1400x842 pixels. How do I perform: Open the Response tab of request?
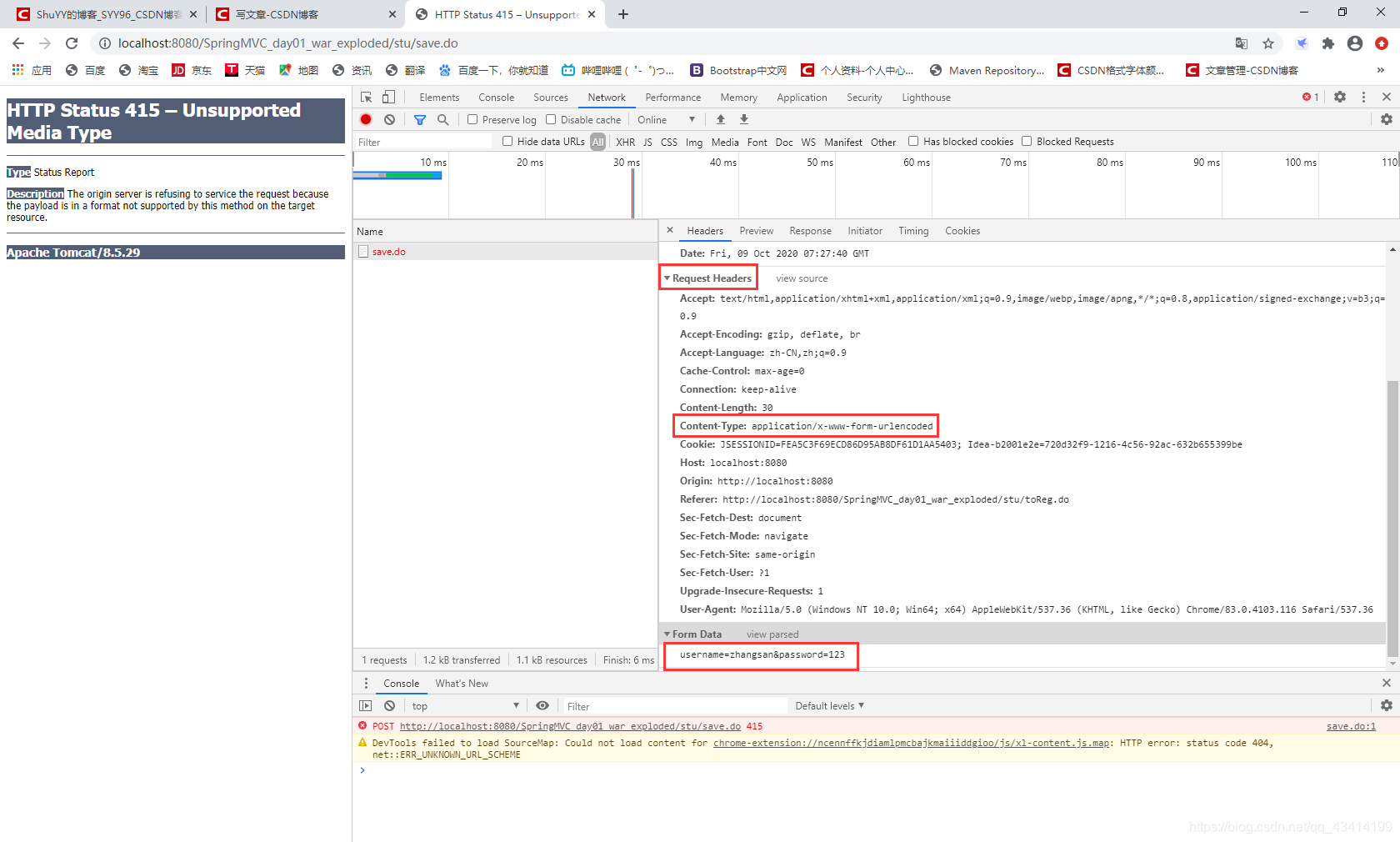810,231
